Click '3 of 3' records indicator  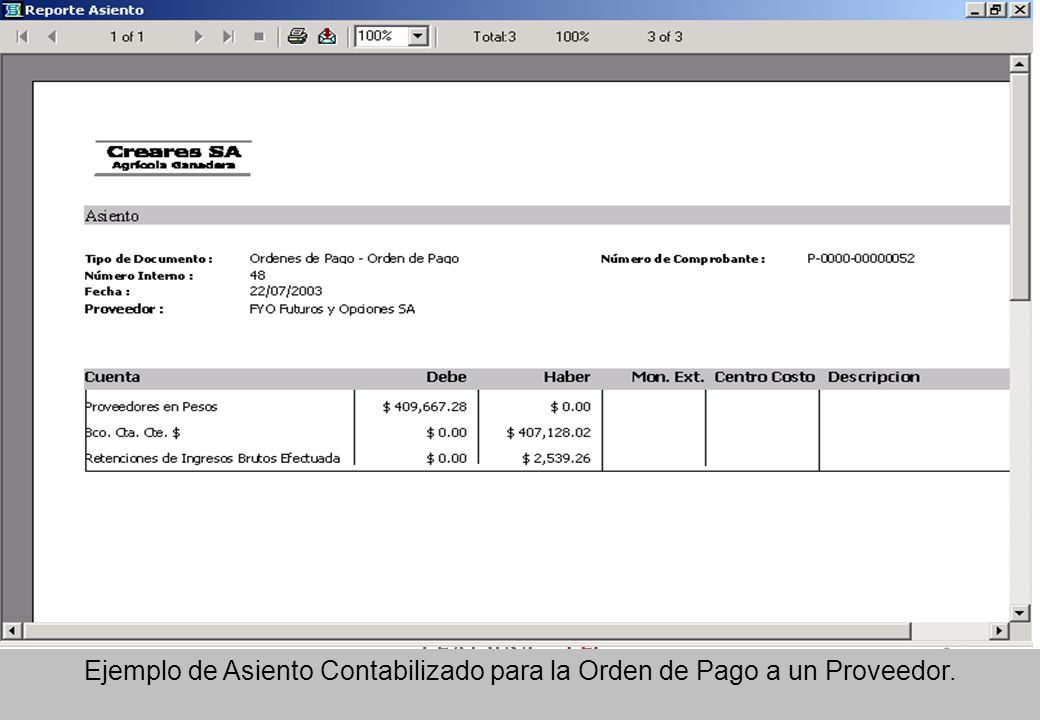pos(665,36)
